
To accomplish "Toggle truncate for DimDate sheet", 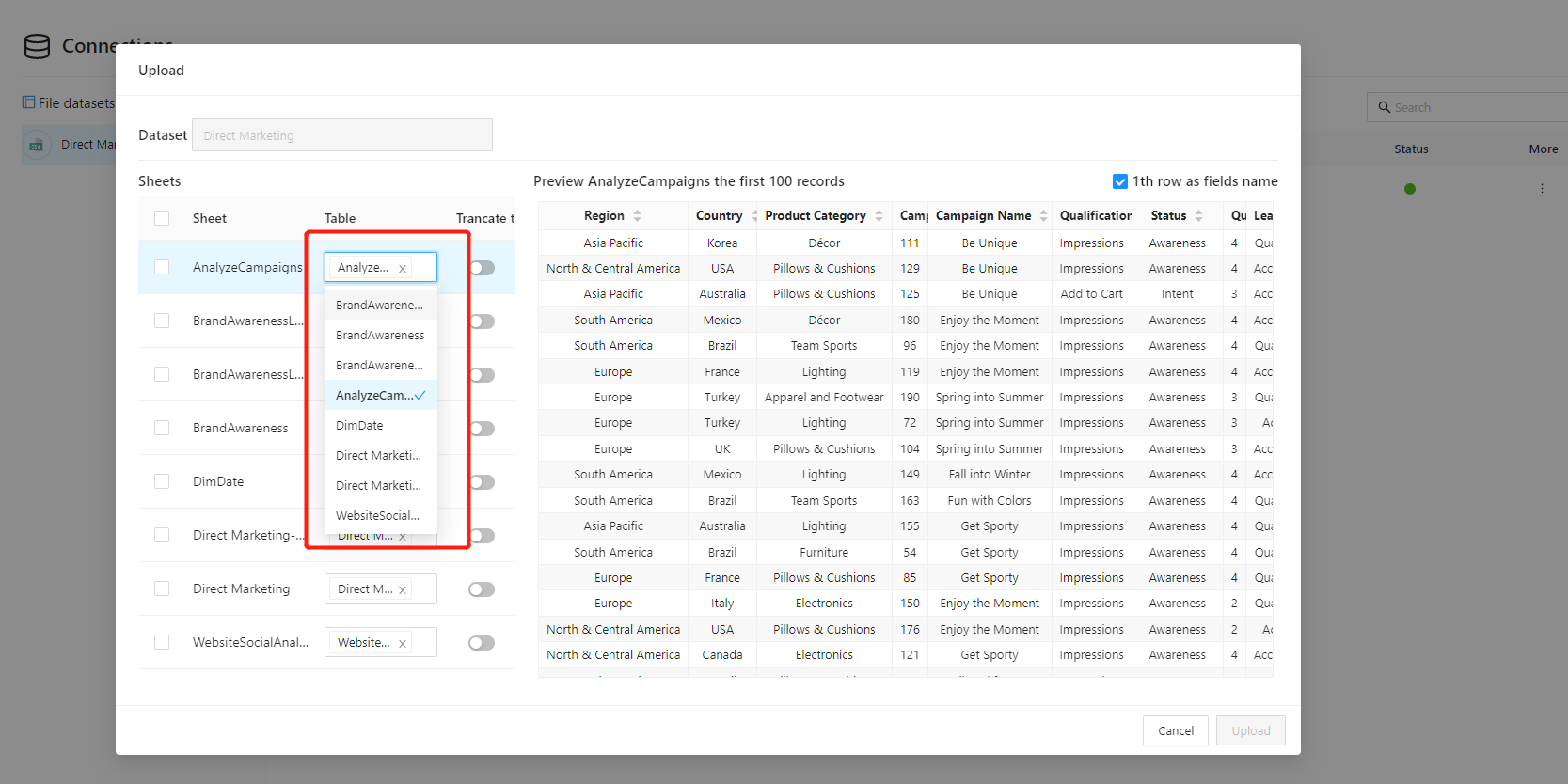I will click(x=482, y=482).
